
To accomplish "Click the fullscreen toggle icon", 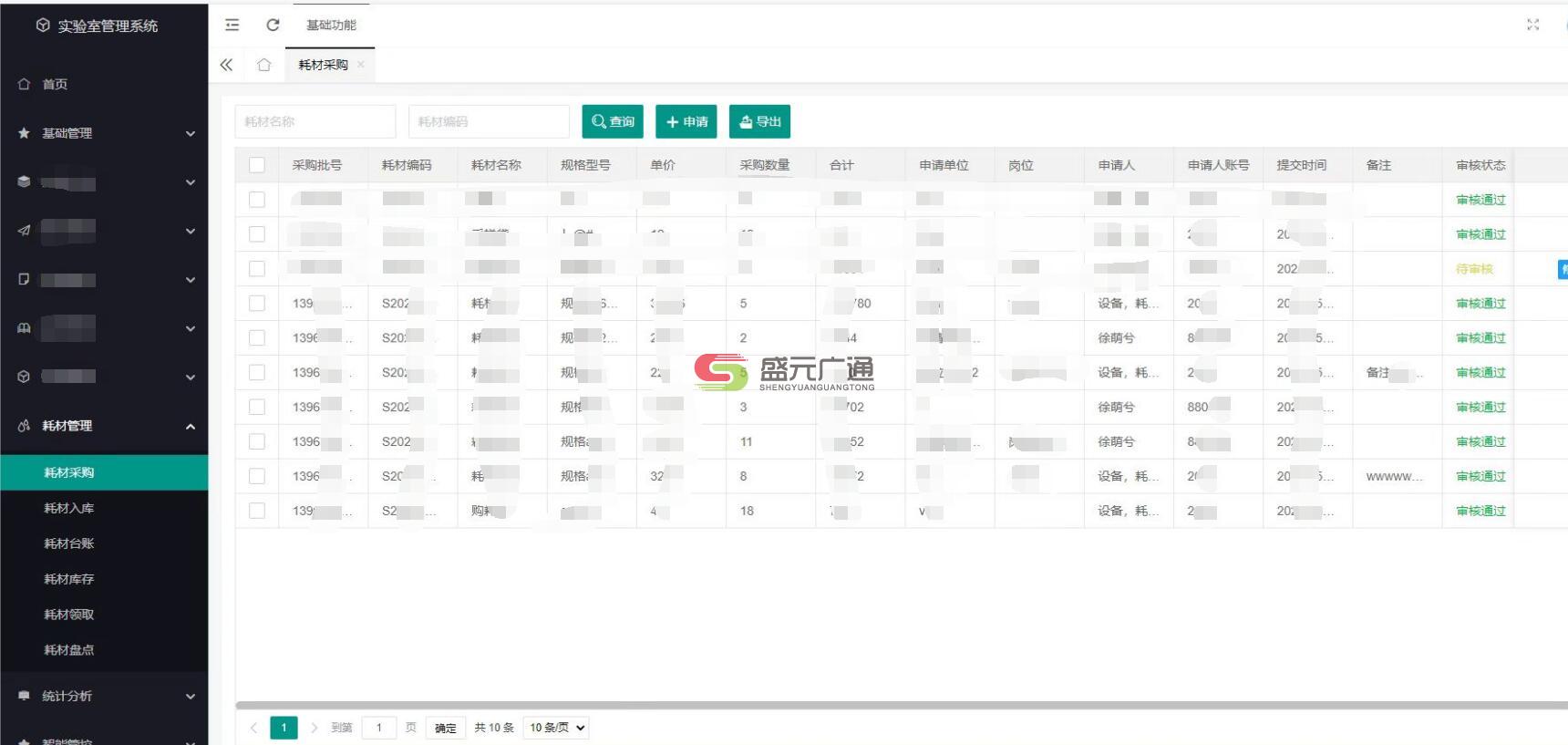I will click(1532, 25).
